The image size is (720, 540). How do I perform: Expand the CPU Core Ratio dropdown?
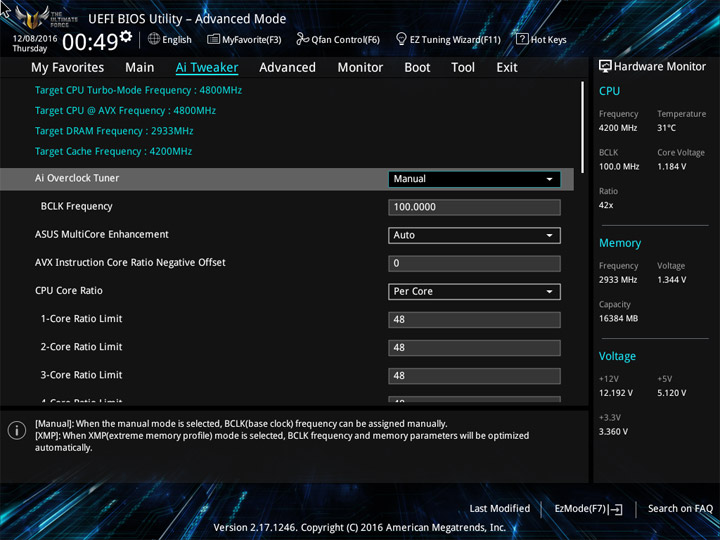click(x=474, y=292)
